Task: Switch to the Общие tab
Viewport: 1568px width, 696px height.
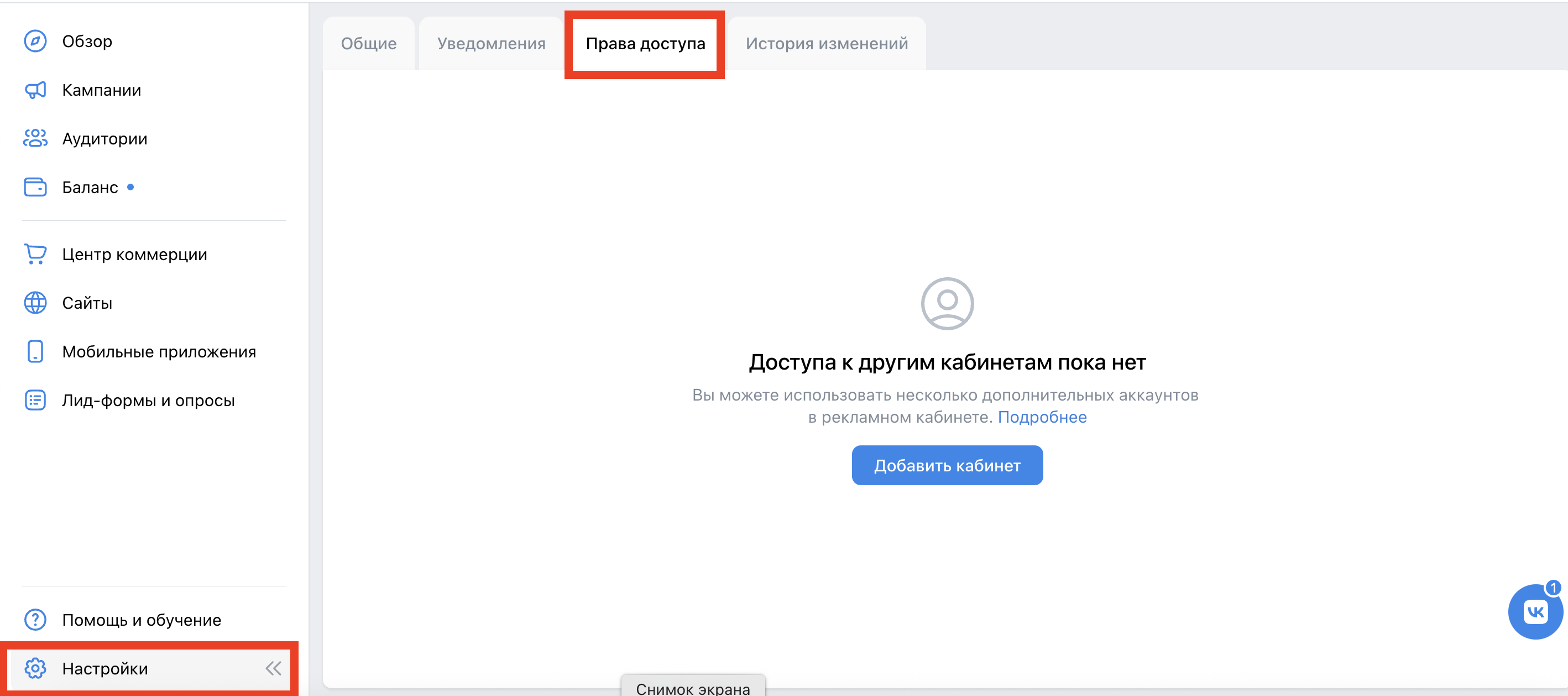Action: point(368,43)
